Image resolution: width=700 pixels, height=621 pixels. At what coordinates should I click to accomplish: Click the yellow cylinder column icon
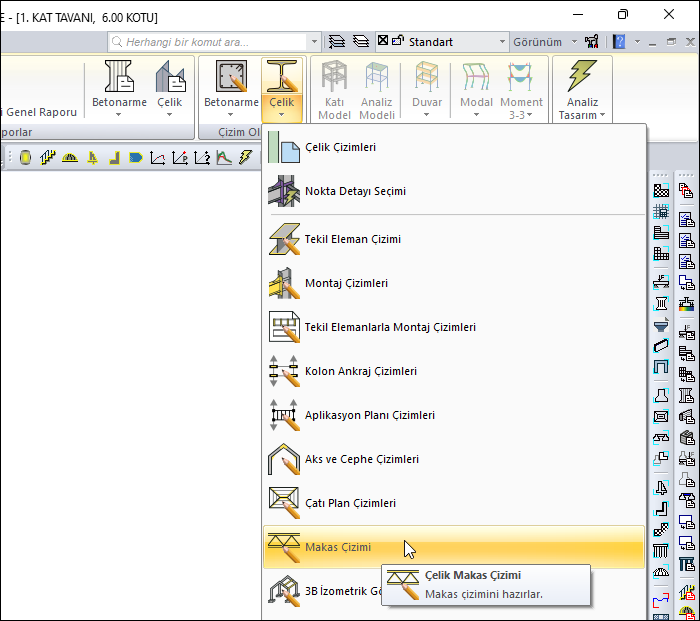[25, 158]
